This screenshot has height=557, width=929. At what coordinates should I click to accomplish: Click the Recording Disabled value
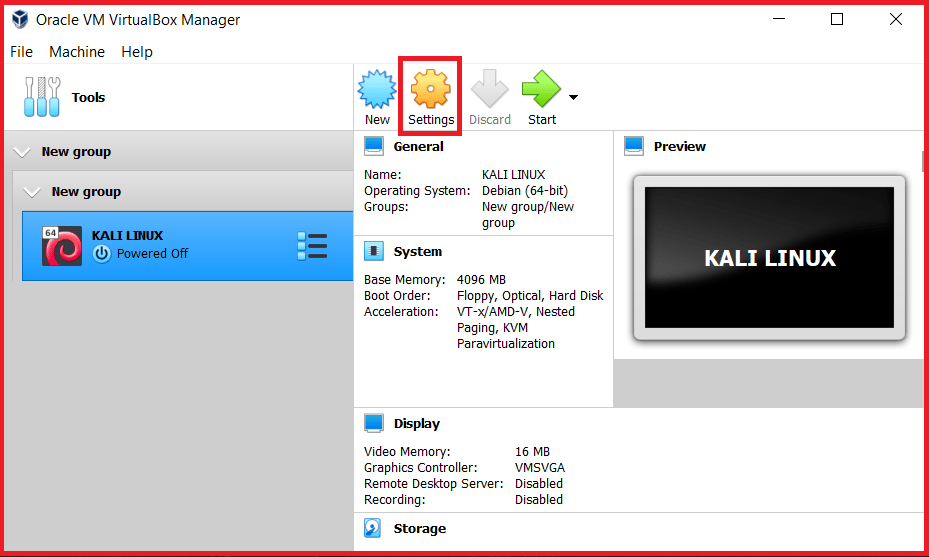(x=539, y=500)
